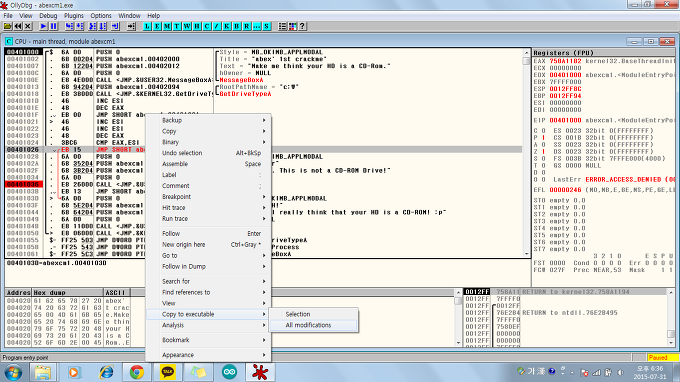Show Threads window via T icon
Screen dimensions: 680x382
(x=177, y=26)
